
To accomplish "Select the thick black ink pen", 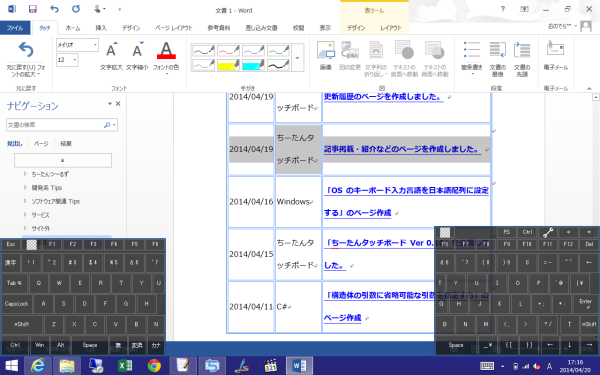I will (278, 65).
